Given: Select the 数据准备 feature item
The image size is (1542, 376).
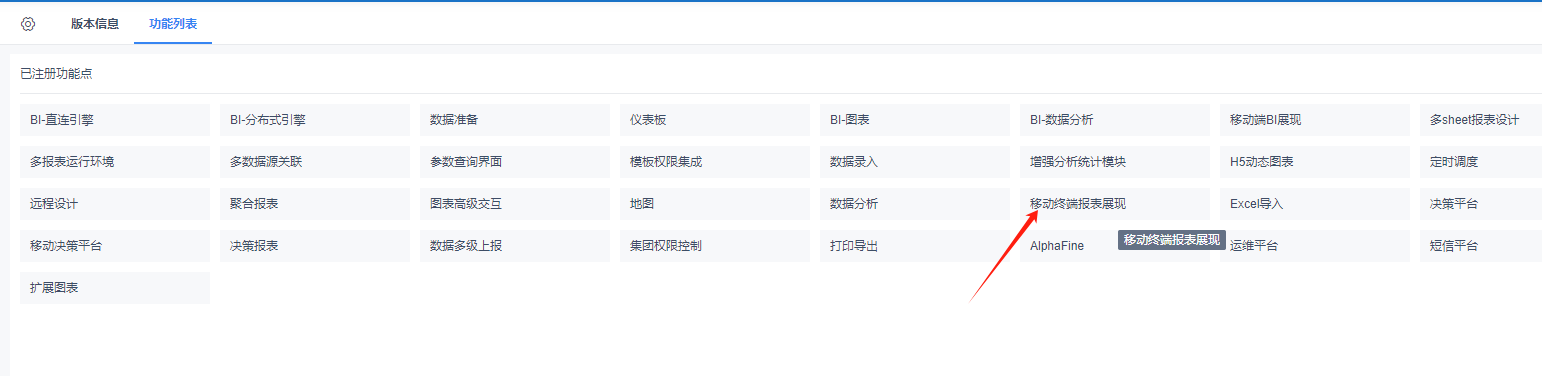Looking at the screenshot, I should click(515, 120).
